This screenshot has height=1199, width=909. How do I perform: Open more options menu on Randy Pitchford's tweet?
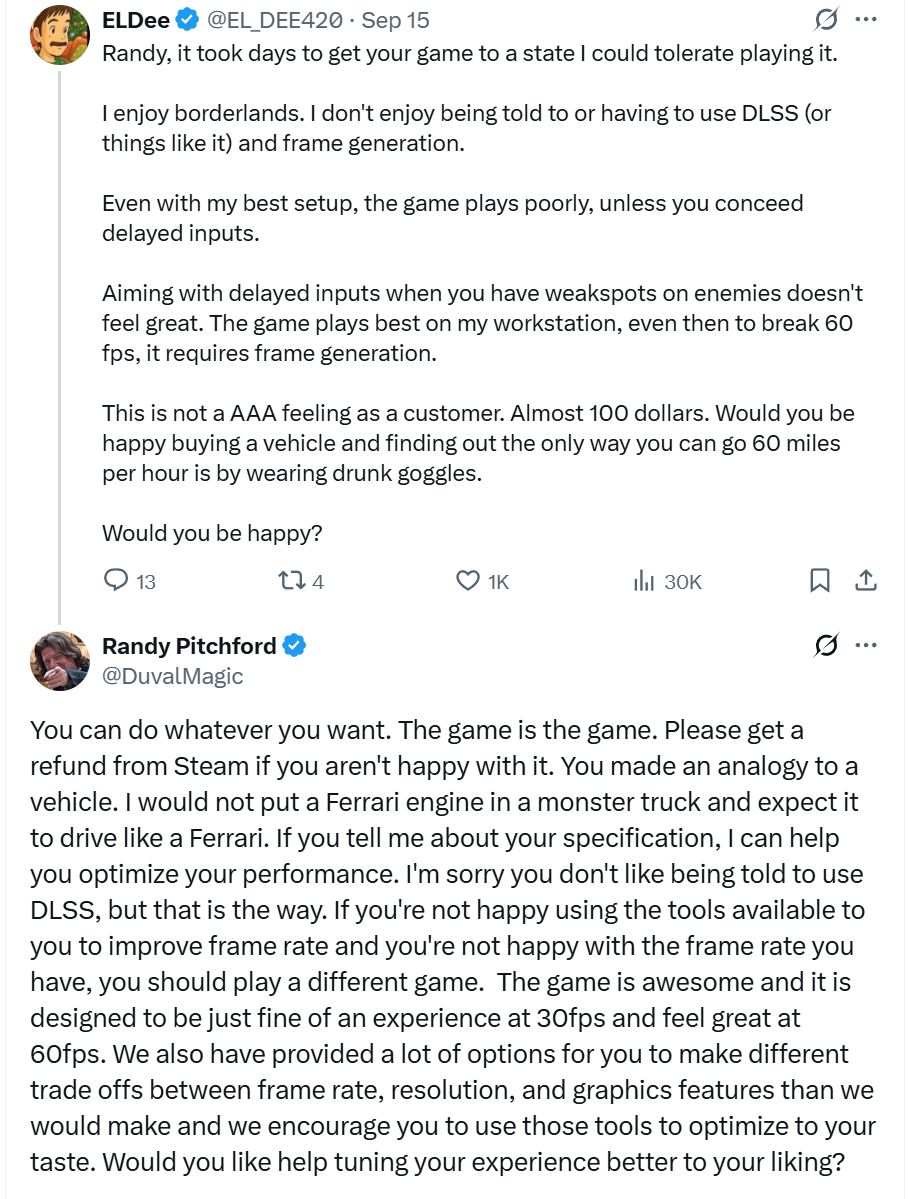click(x=866, y=645)
